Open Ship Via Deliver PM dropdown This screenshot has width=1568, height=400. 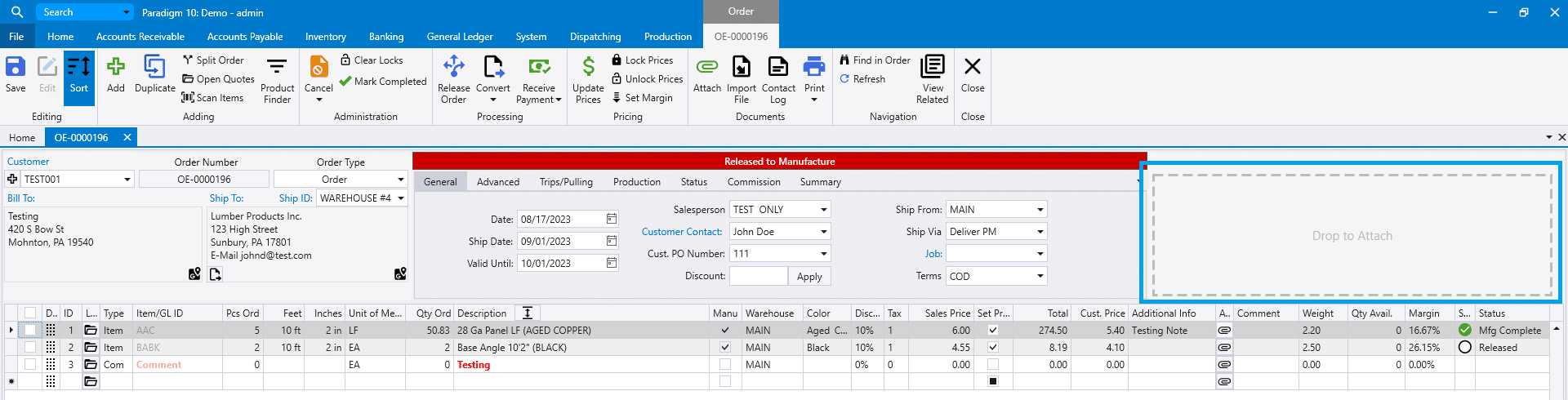(1040, 232)
